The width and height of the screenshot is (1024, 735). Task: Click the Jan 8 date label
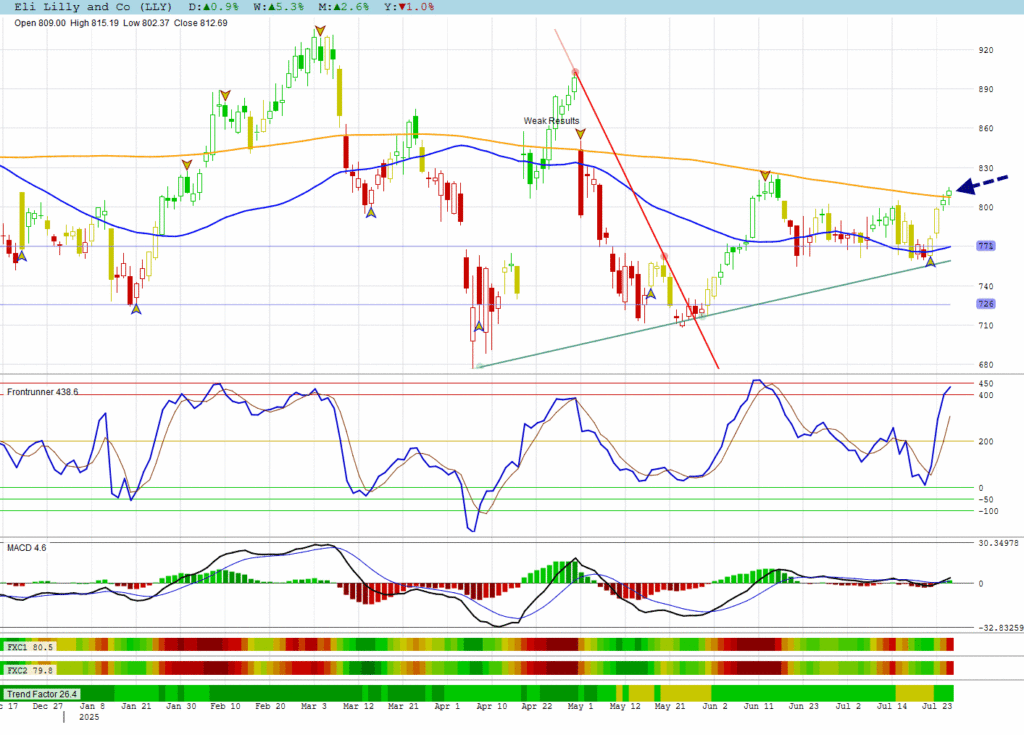click(92, 706)
